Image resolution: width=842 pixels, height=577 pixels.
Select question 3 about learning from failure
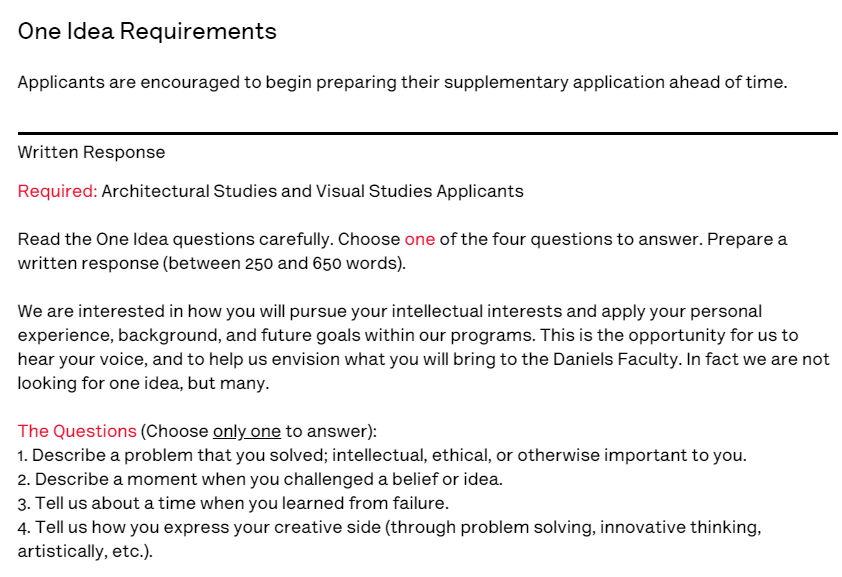[233, 503]
